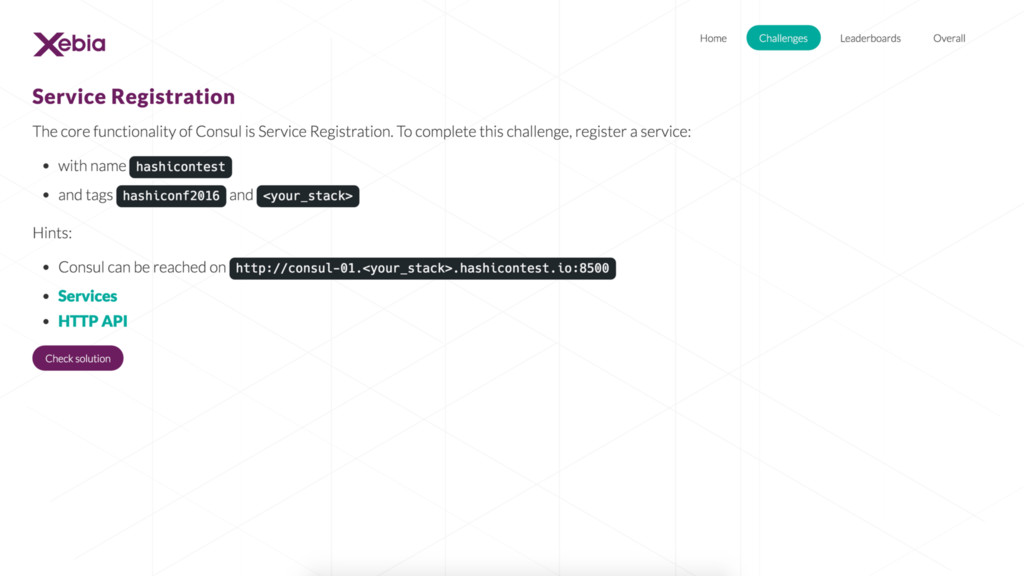This screenshot has width=1024, height=576.
Task: Click the hashiconf2016 tag label
Action: [171, 196]
